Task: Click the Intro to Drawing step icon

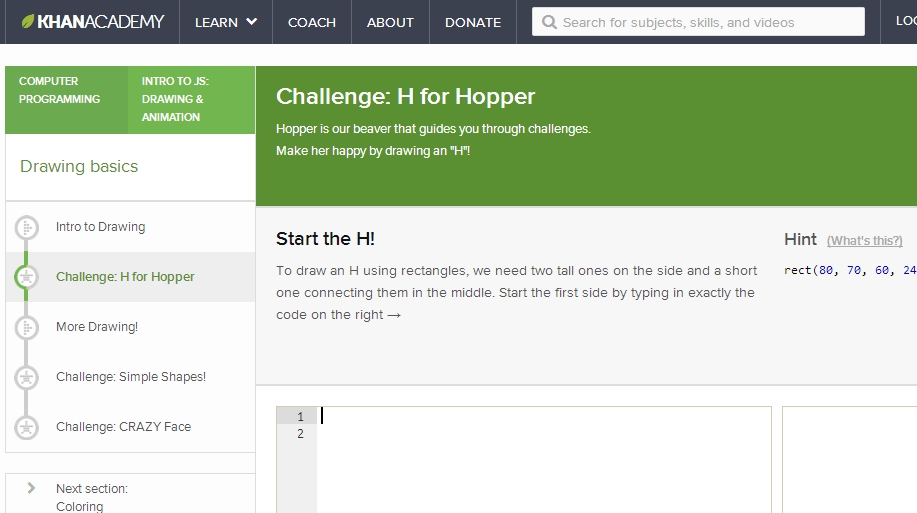Action: [26, 227]
